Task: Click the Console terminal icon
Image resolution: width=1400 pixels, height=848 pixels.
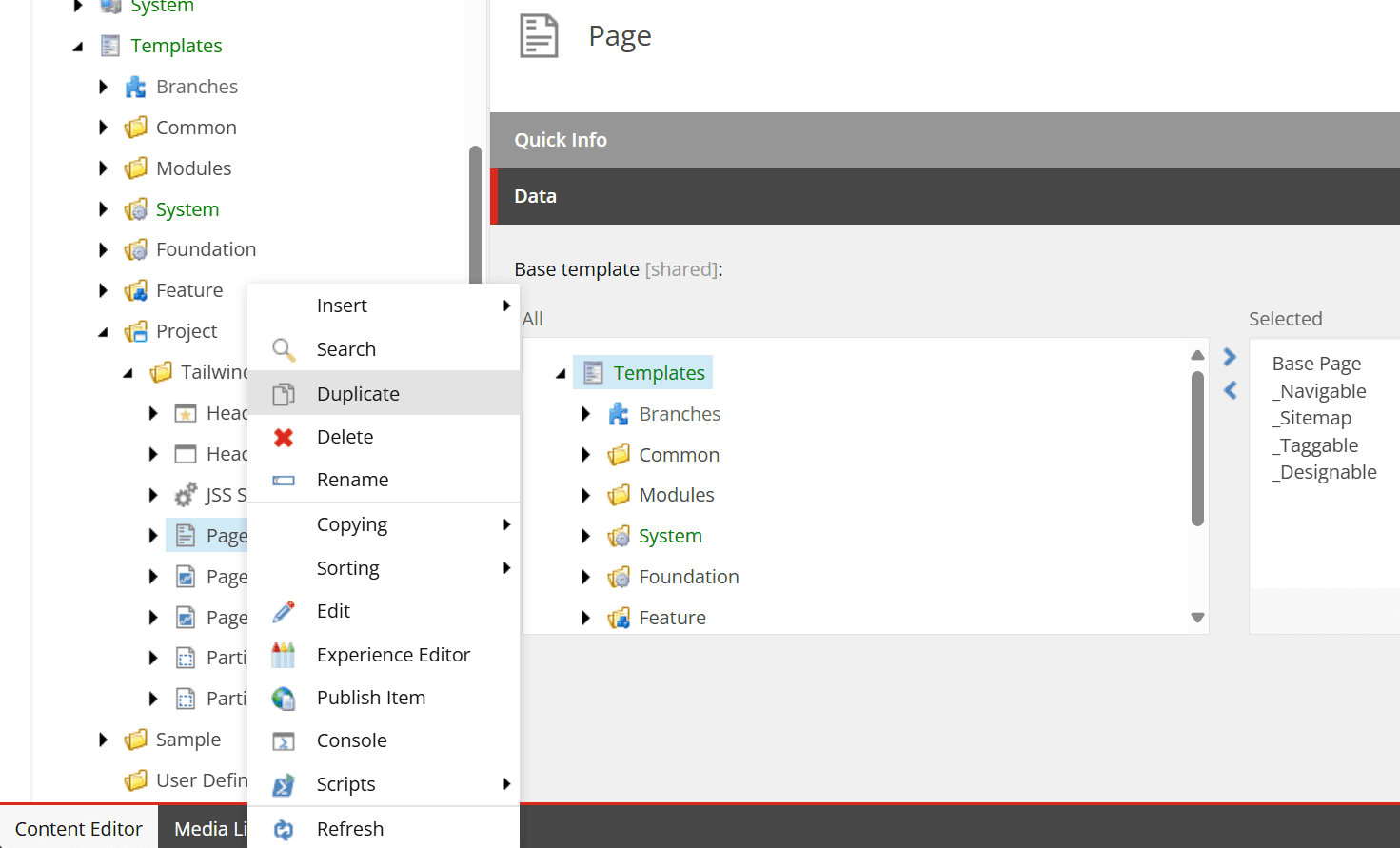Action: pyautogui.click(x=284, y=740)
